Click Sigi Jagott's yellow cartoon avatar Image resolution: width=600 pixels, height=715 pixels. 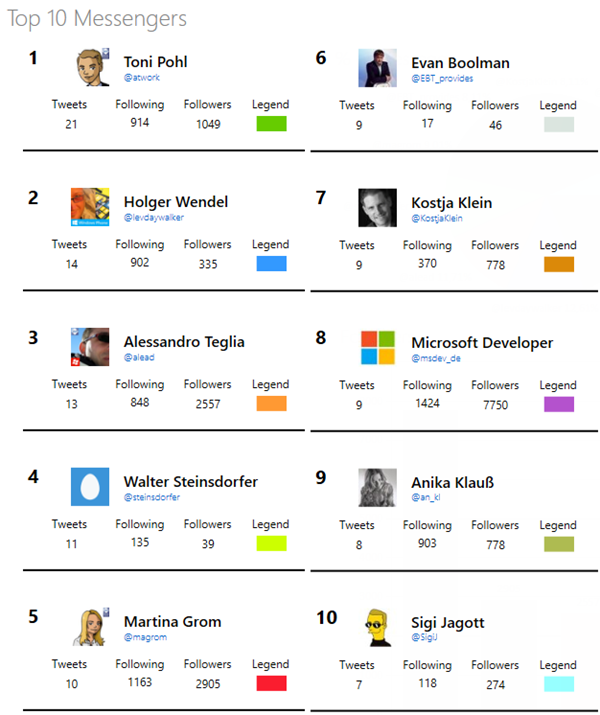(378, 627)
